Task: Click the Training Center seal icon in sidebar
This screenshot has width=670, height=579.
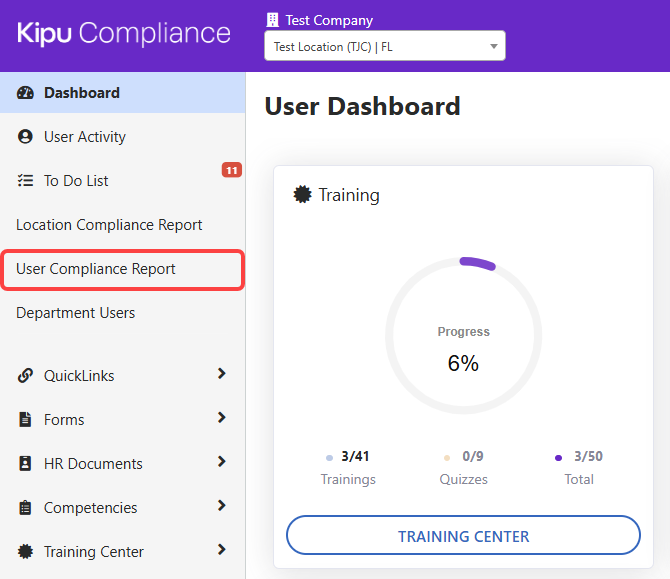Action: [x=26, y=552]
